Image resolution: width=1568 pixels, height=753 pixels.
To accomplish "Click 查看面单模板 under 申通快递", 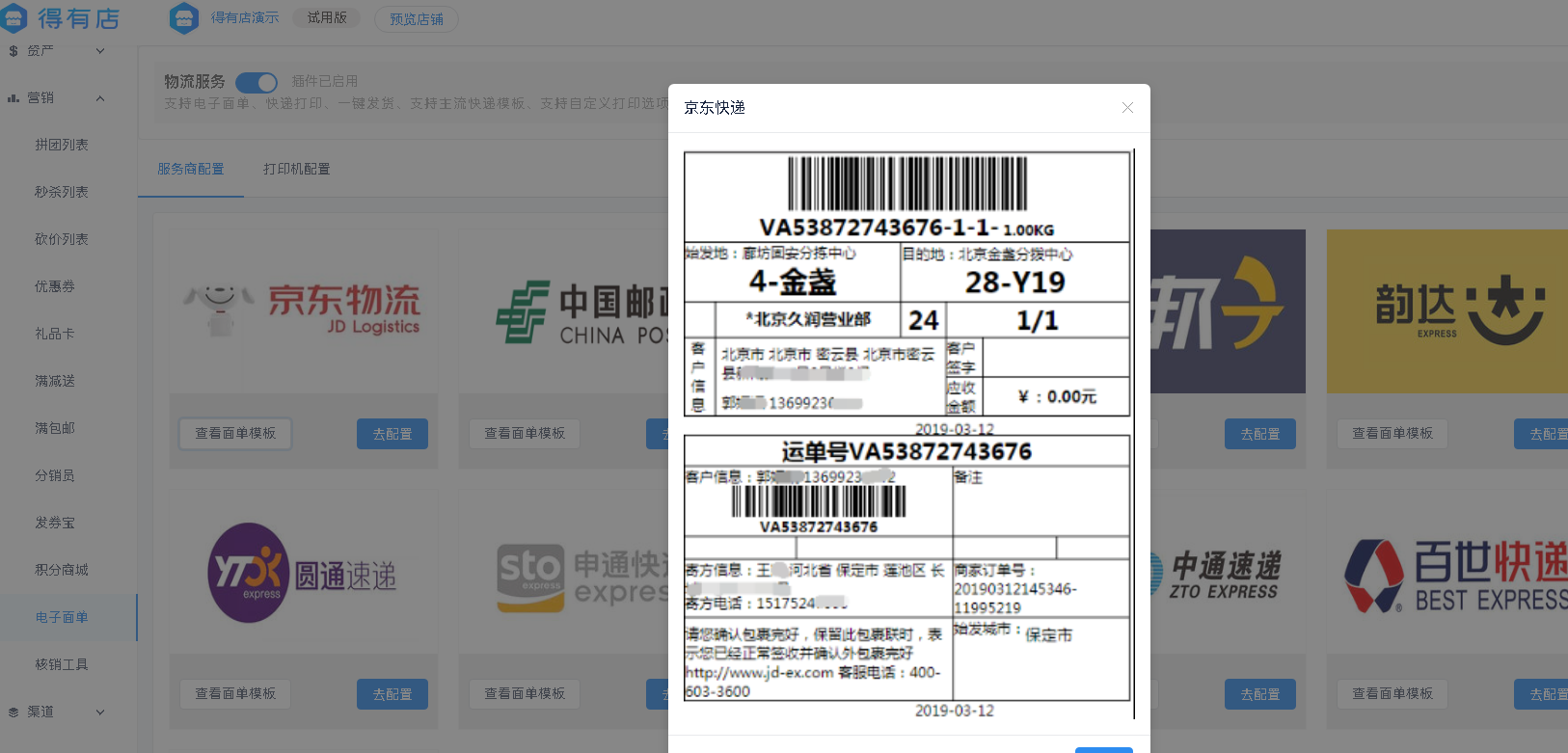I will click(x=525, y=694).
